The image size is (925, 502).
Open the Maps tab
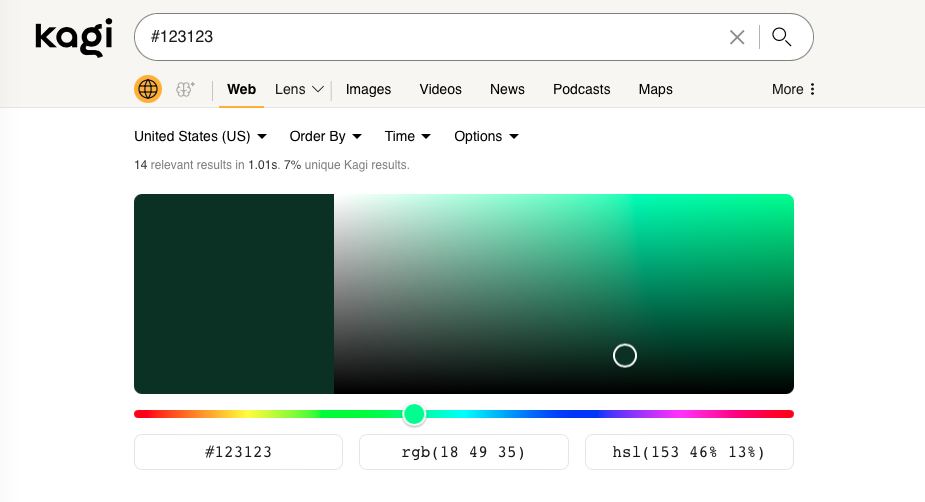655,89
